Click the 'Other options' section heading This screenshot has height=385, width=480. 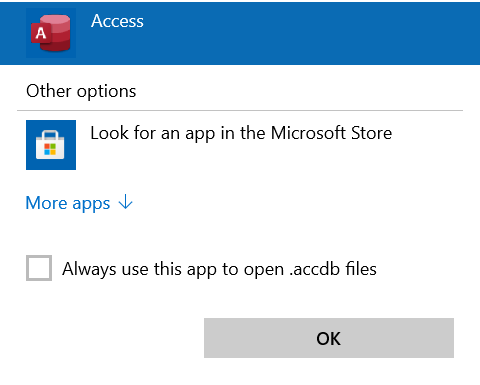pos(81,91)
